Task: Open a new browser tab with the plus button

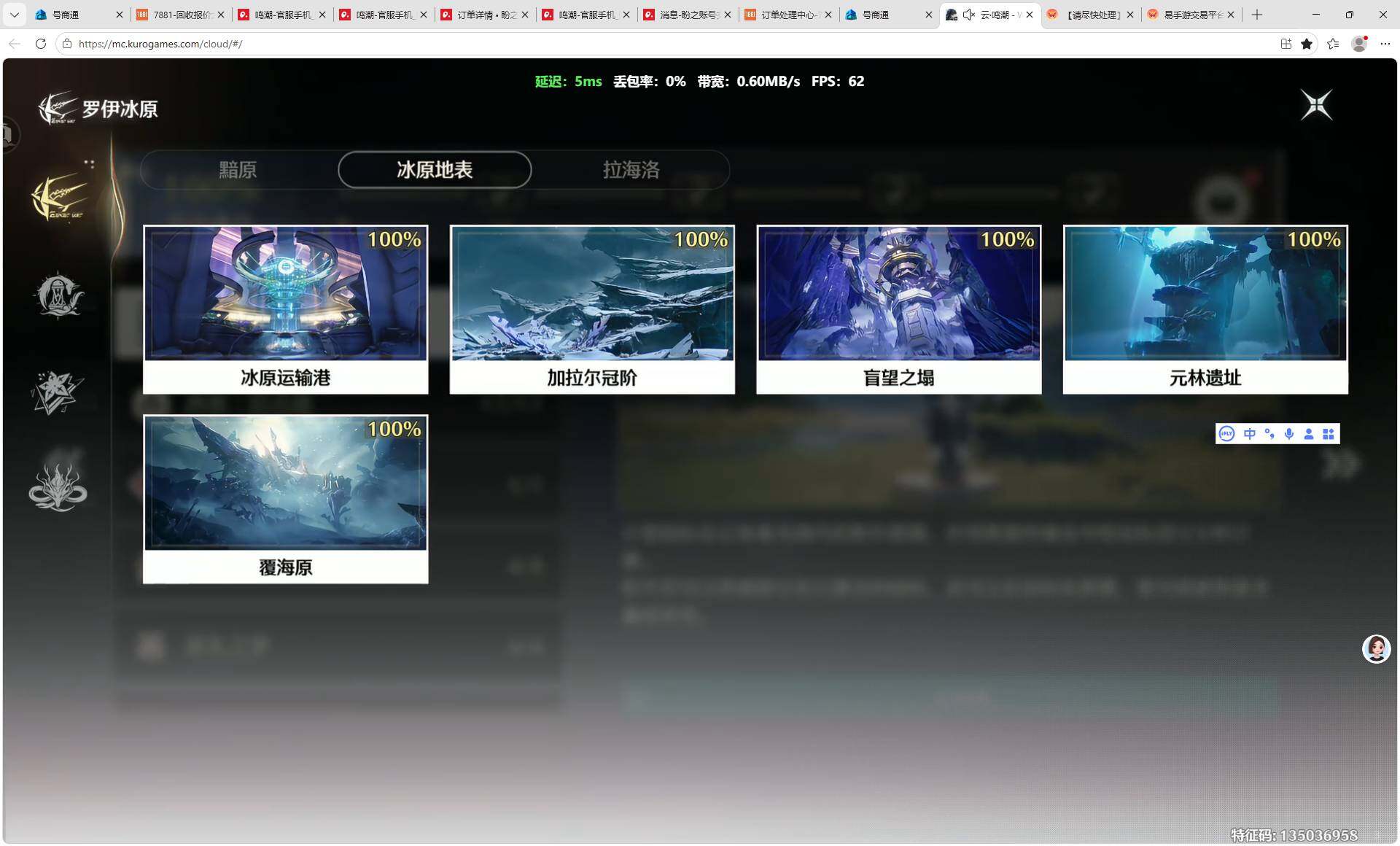Action: coord(1257,15)
